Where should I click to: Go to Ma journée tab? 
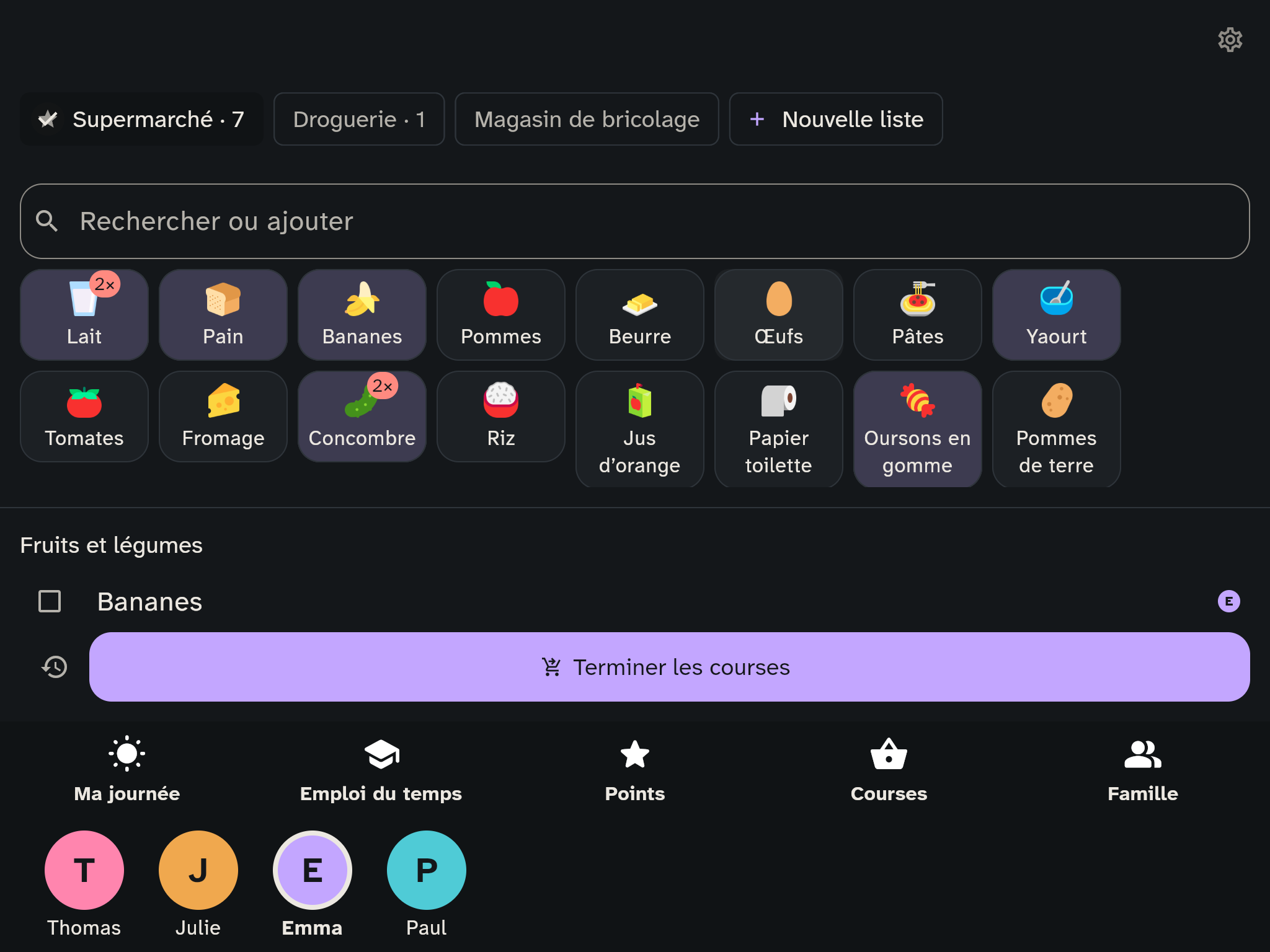127,770
